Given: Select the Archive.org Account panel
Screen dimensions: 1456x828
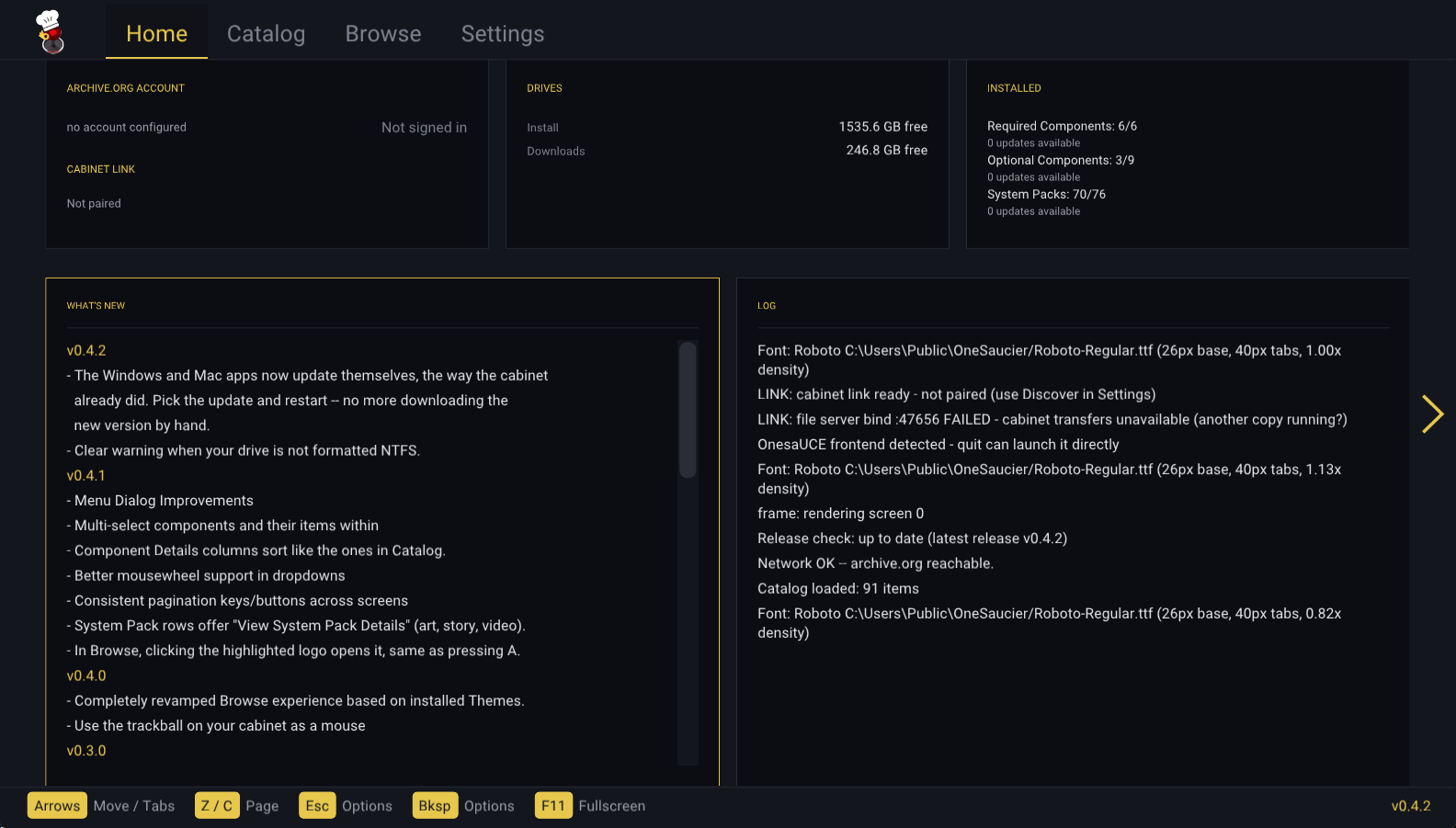Looking at the screenshot, I should click(x=267, y=154).
